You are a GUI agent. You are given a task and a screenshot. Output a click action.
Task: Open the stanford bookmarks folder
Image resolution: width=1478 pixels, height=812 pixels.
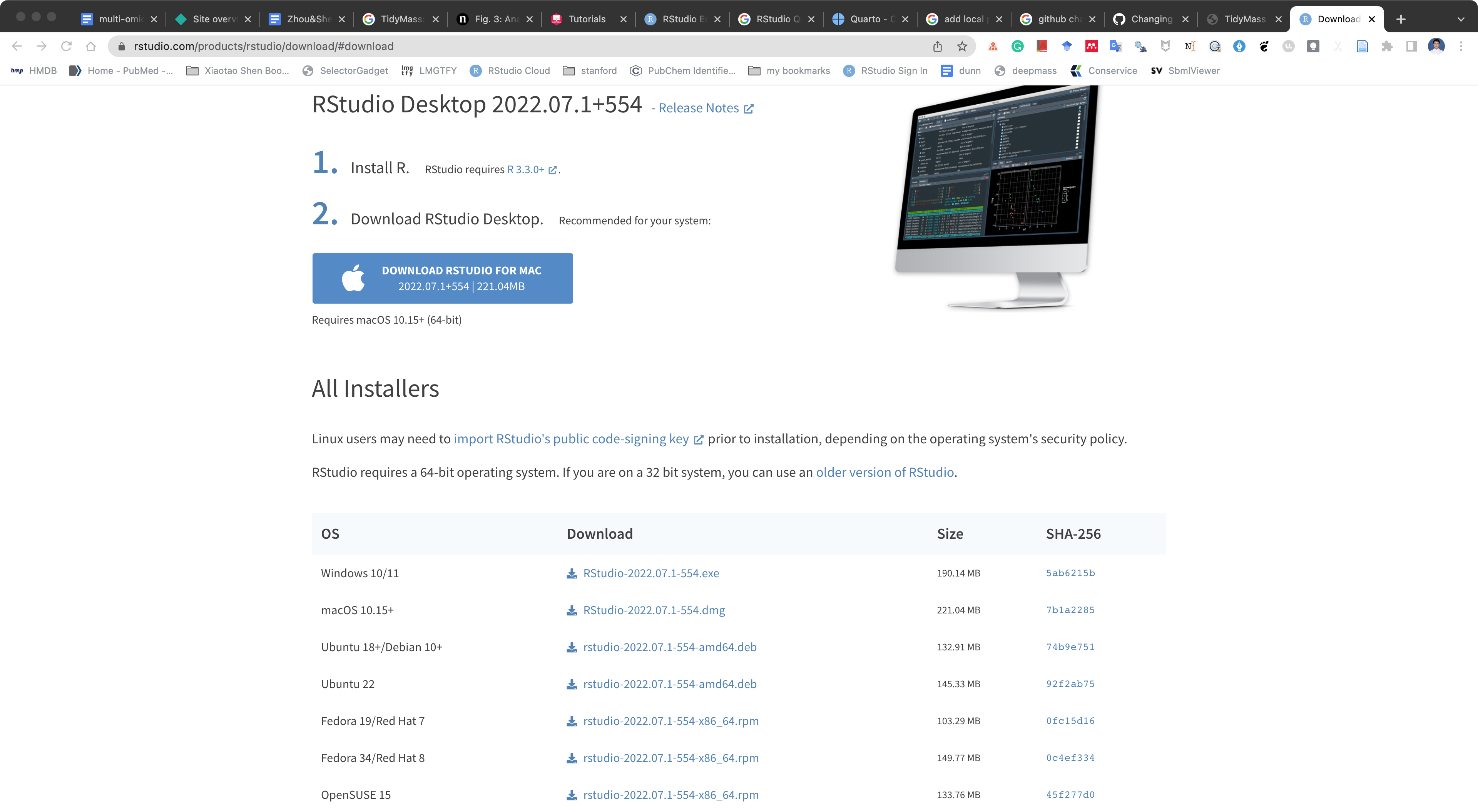click(590, 70)
